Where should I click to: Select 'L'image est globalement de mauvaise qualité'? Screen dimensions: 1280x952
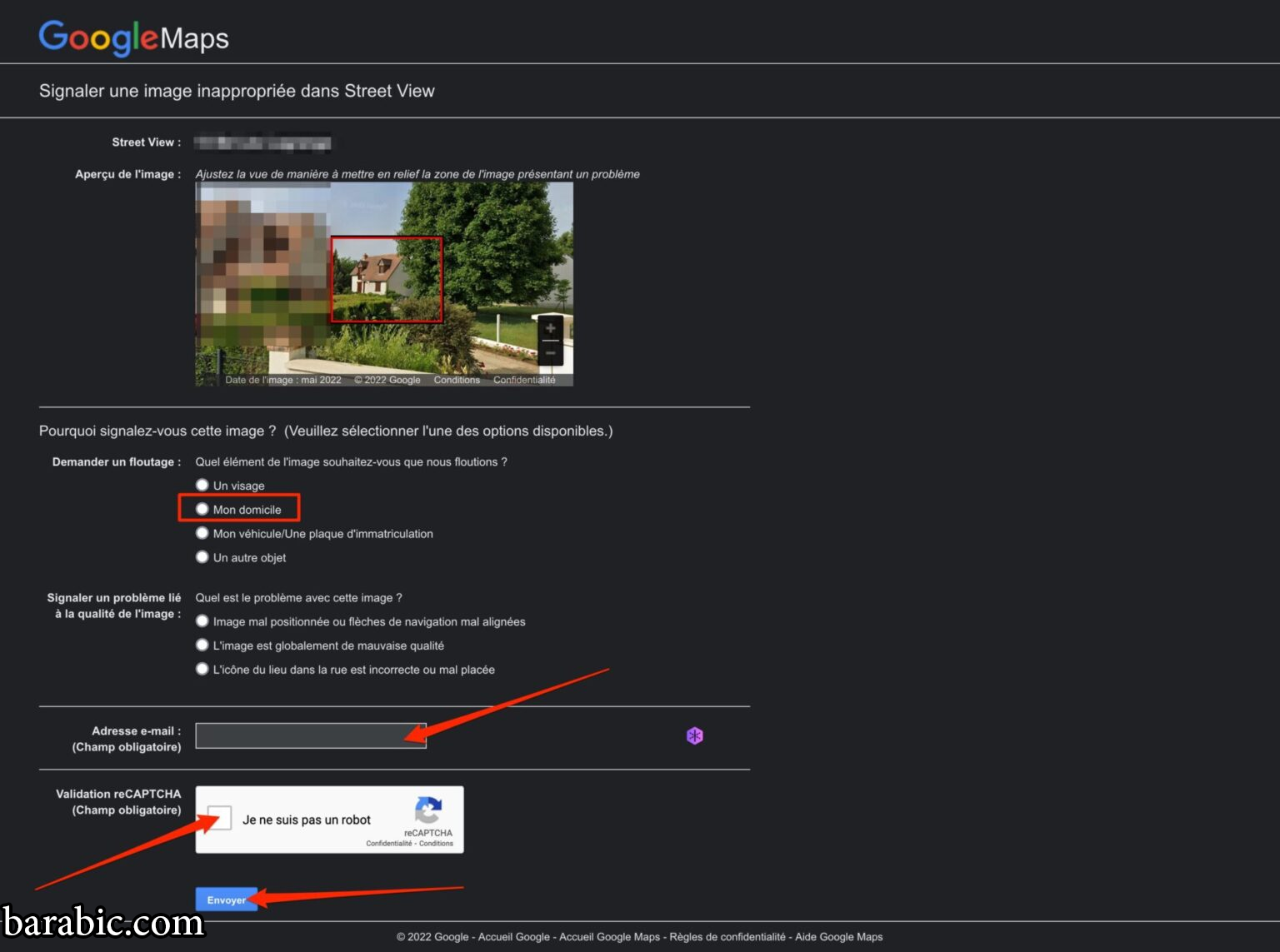point(202,645)
